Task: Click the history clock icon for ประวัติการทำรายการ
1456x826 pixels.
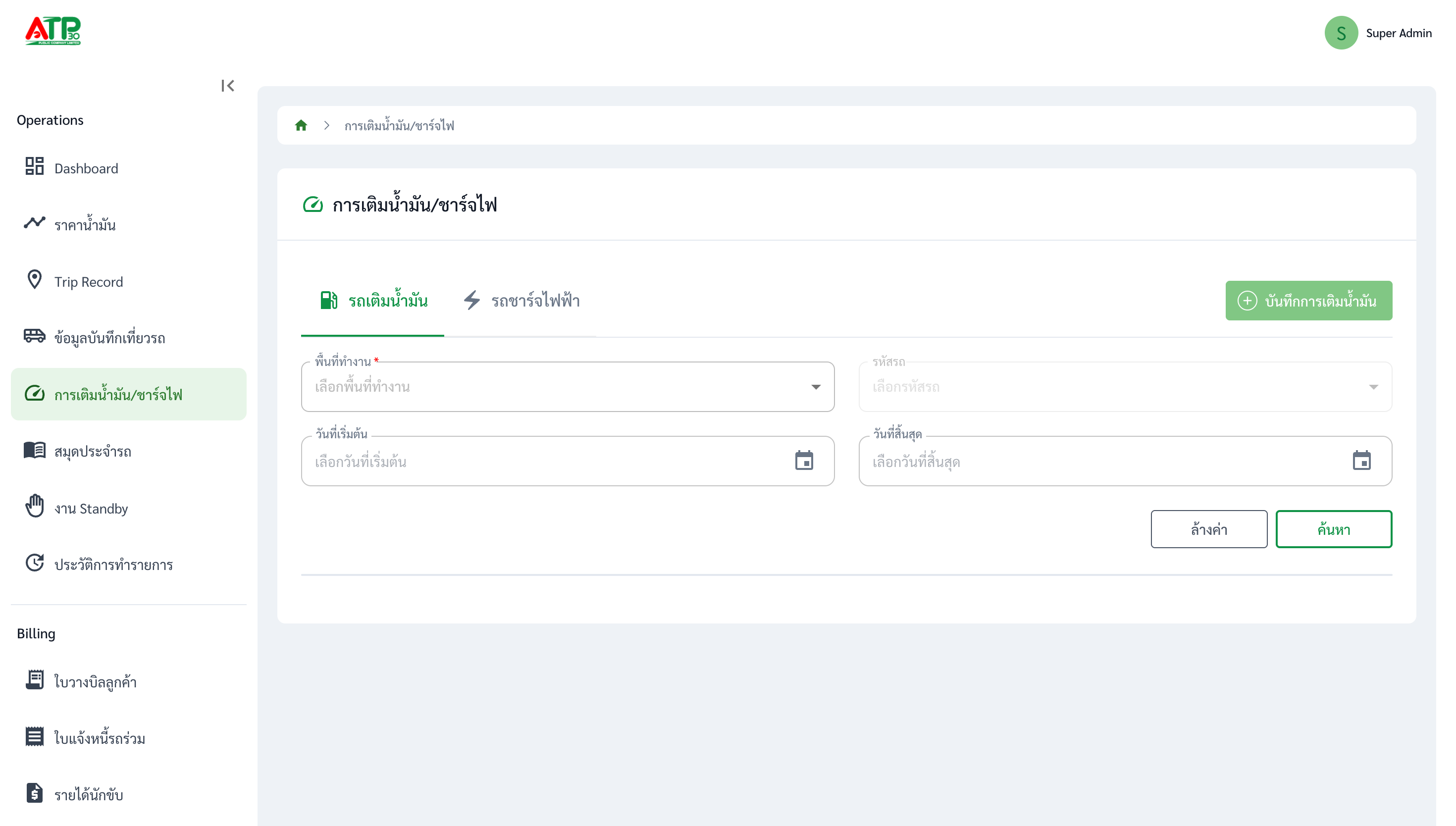Action: click(x=35, y=563)
